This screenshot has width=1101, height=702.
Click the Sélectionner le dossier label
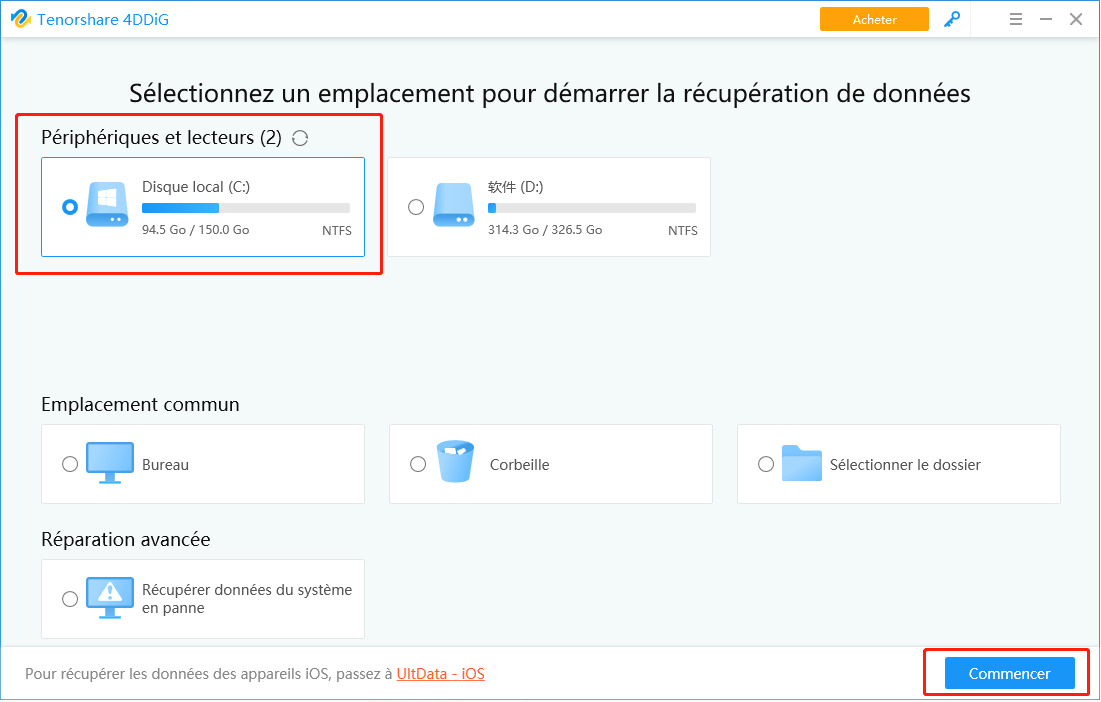click(x=905, y=465)
